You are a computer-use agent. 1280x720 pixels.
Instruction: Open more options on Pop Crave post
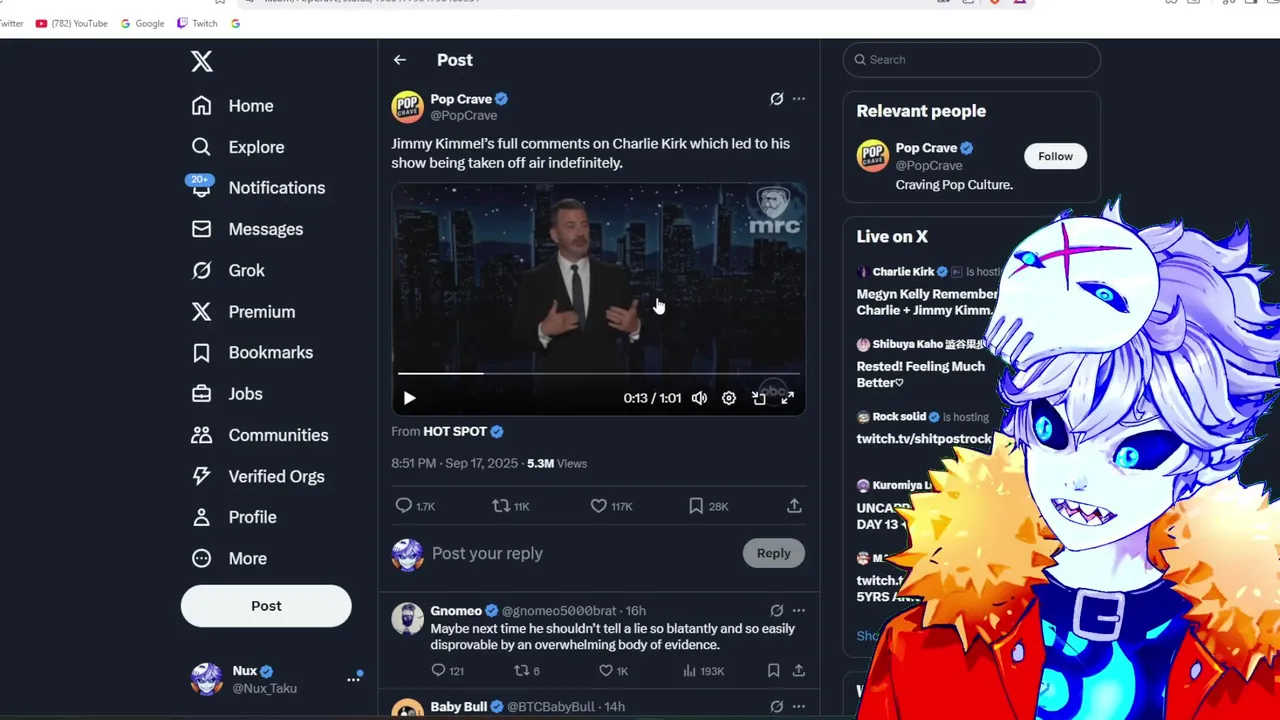pos(799,99)
